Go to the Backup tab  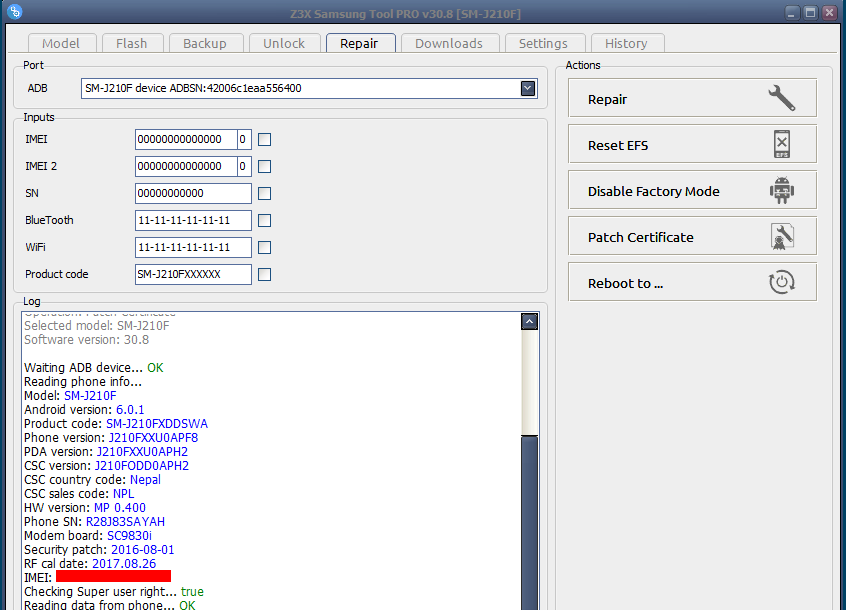(x=205, y=43)
